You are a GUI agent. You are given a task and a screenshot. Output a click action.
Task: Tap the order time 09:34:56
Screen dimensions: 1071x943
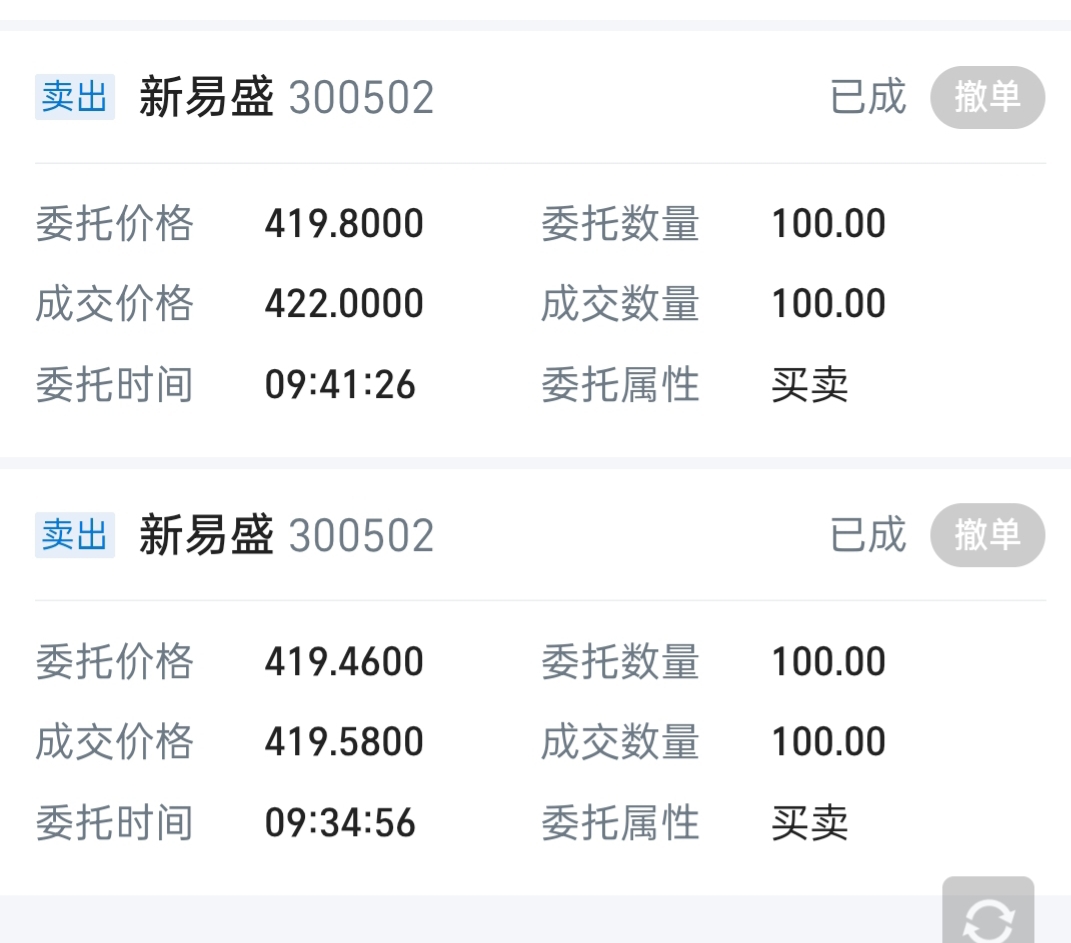pos(340,822)
